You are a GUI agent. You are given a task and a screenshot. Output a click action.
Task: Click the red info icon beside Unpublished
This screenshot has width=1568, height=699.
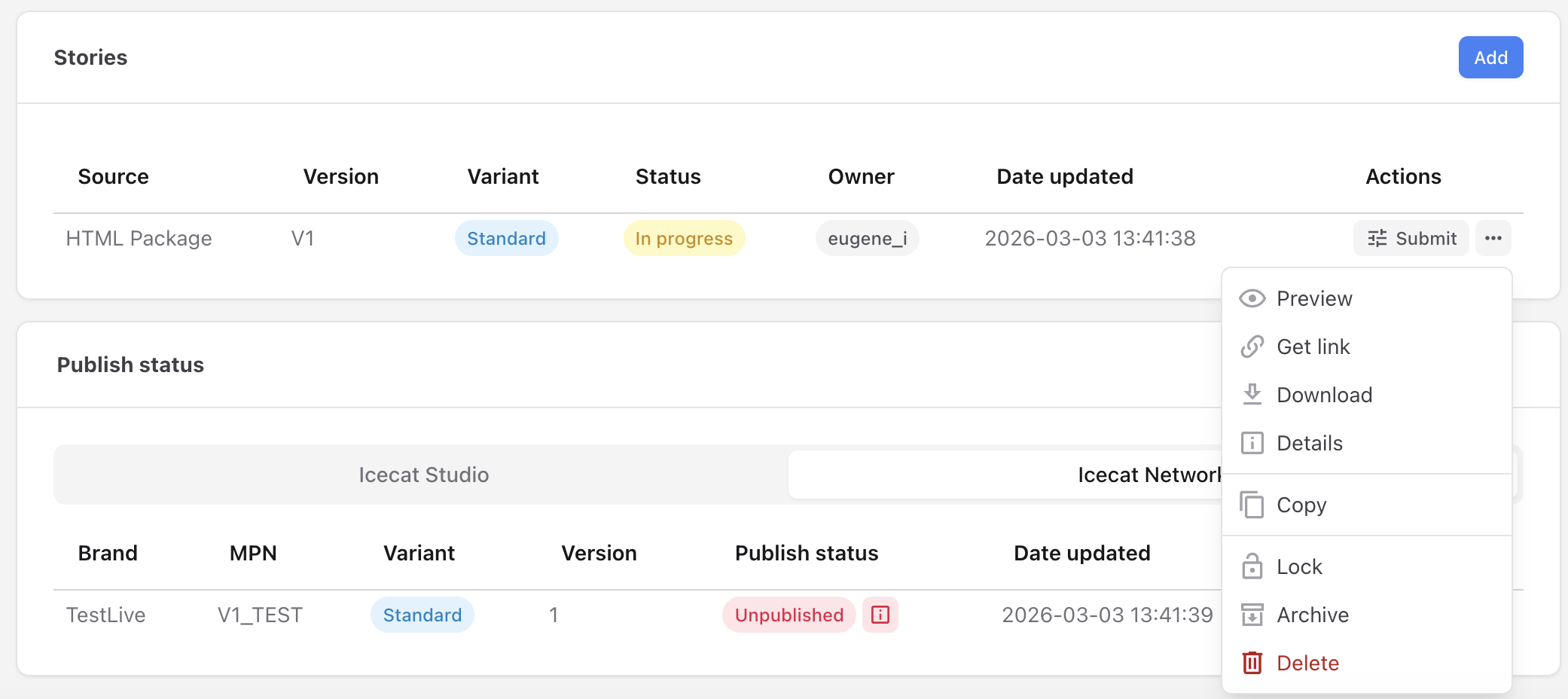tap(880, 615)
